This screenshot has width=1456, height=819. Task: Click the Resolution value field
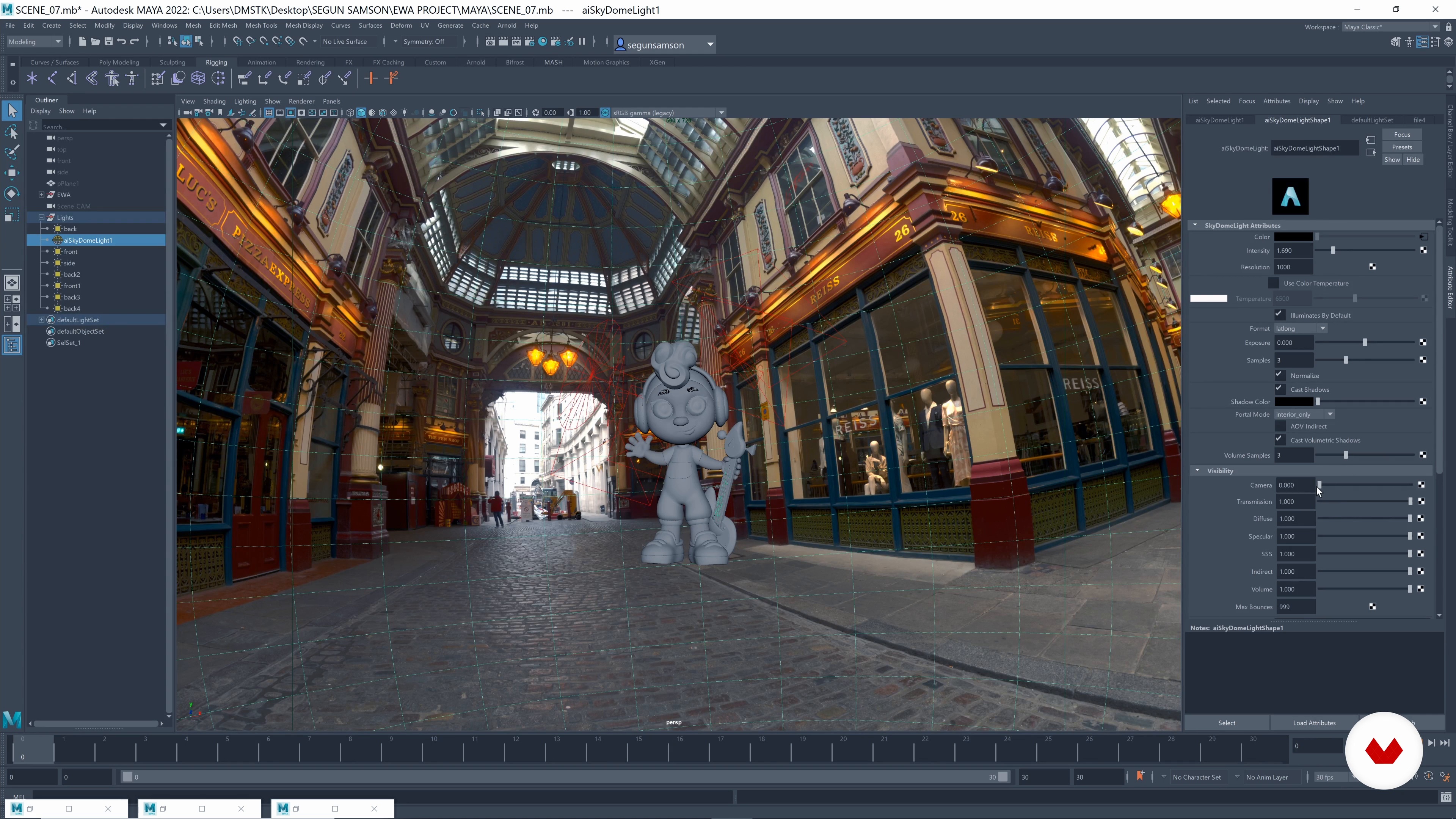click(1293, 267)
